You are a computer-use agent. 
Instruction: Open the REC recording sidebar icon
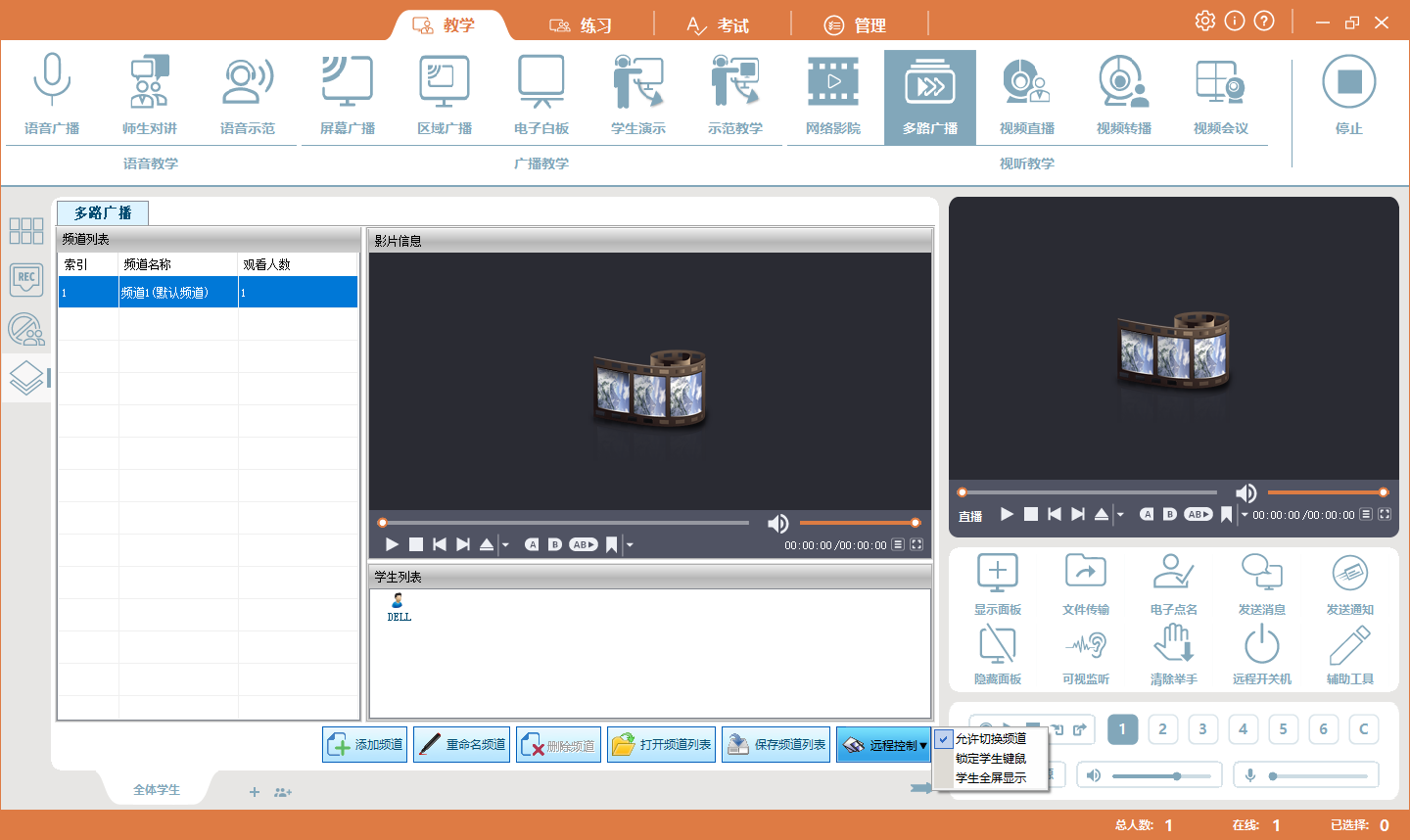click(x=26, y=279)
